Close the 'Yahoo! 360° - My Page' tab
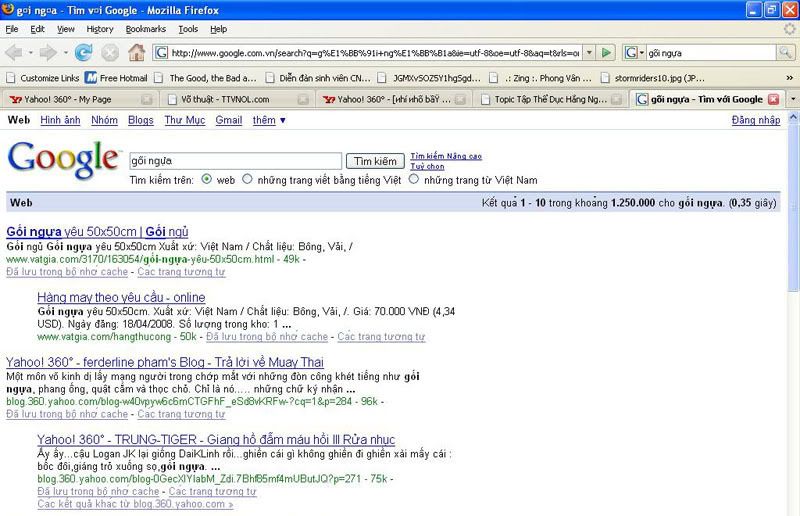This screenshot has width=800, height=516. (146, 100)
